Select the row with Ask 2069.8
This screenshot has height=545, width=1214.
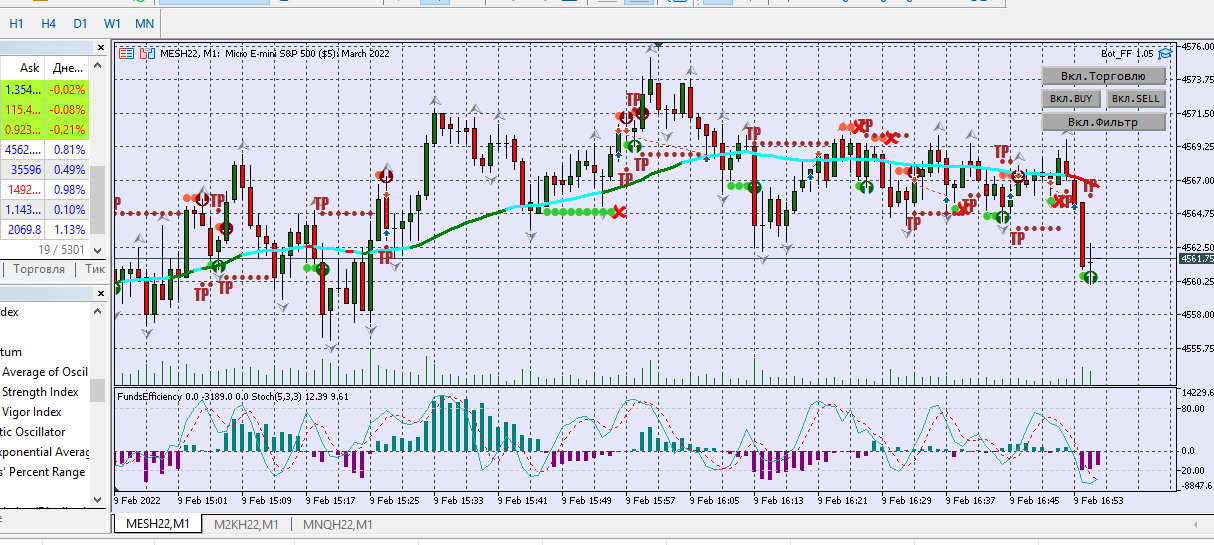click(45, 229)
